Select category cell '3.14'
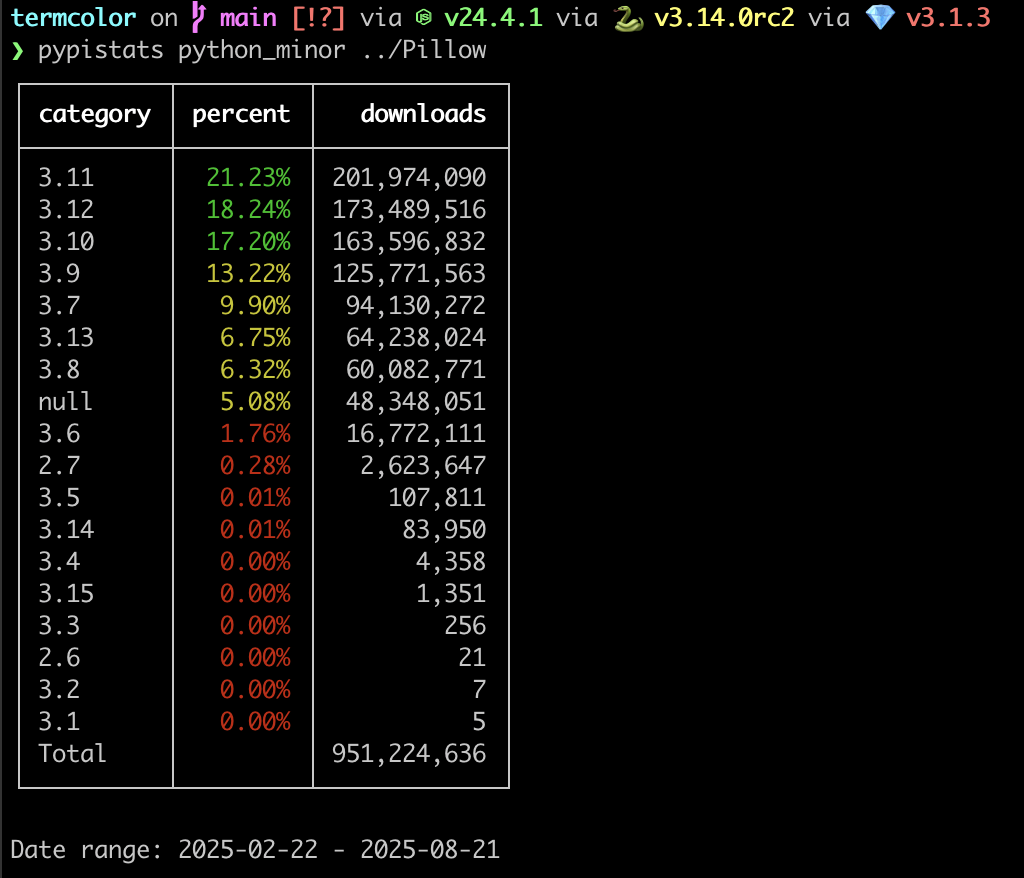1024x878 pixels. (66, 530)
